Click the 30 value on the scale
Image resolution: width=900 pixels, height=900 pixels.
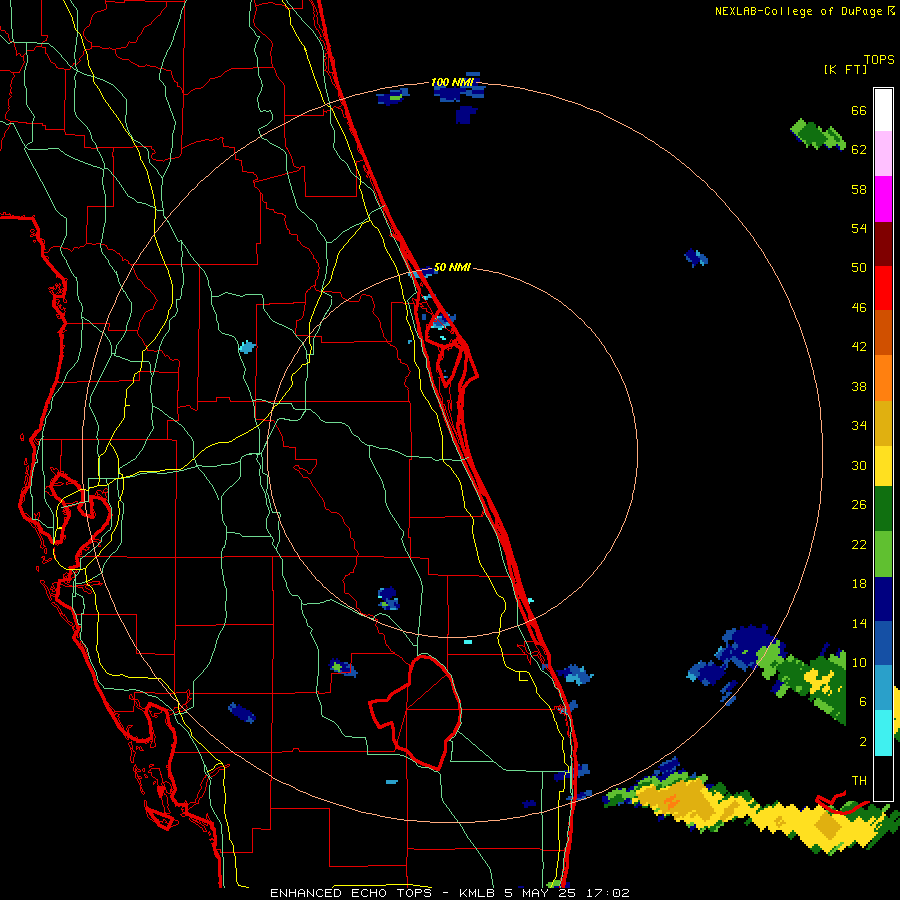coord(859,465)
